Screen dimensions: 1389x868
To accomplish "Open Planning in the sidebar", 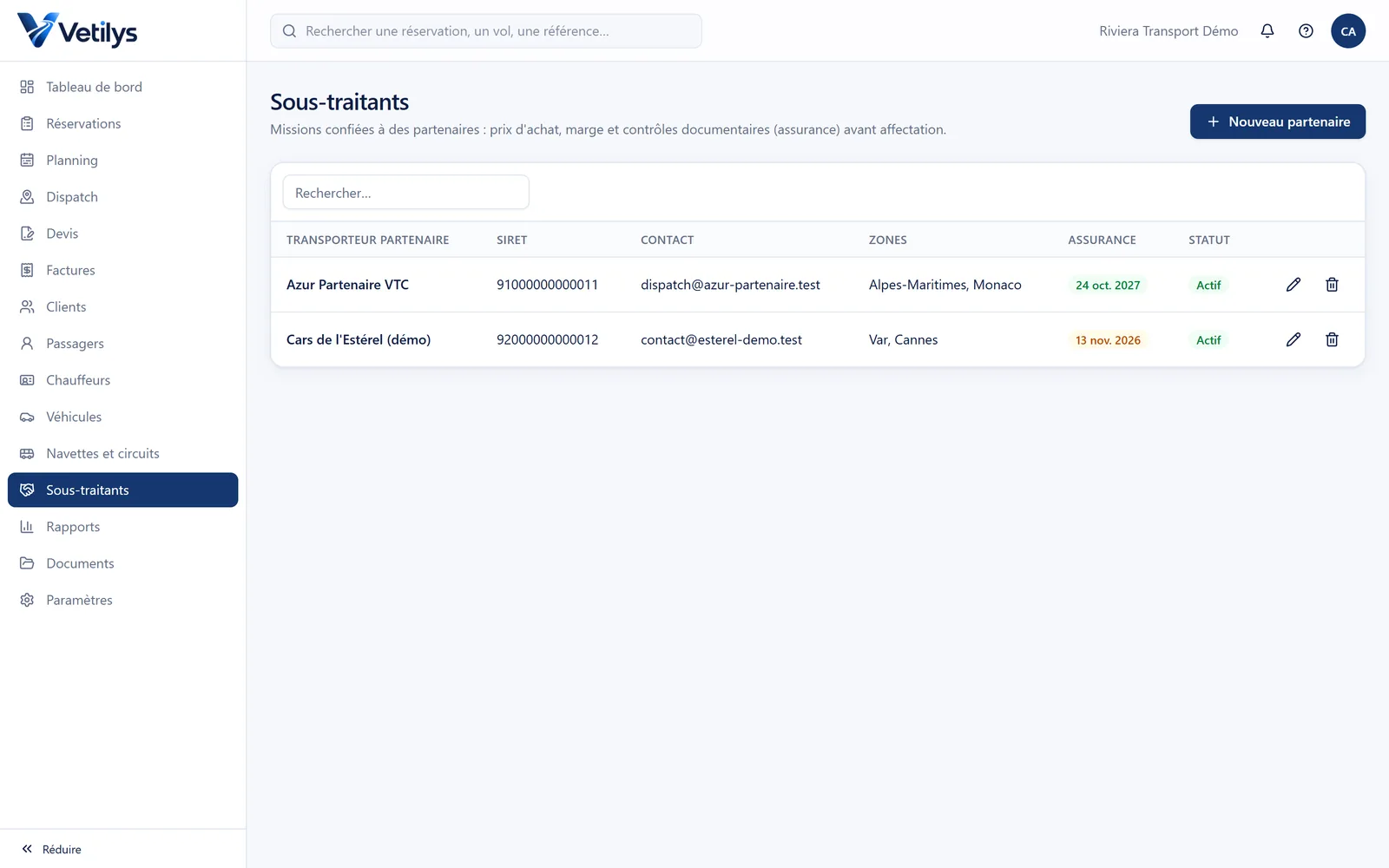I will (122, 160).
